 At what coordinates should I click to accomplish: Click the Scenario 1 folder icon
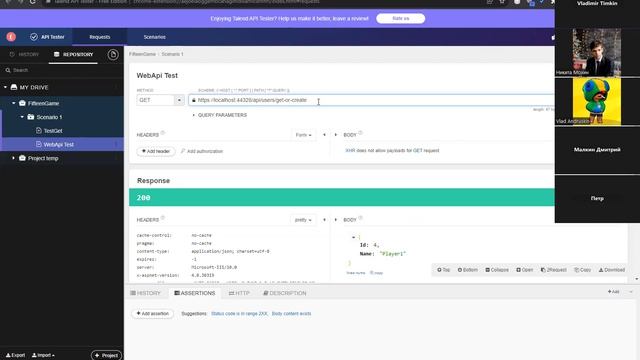[x=31, y=117]
